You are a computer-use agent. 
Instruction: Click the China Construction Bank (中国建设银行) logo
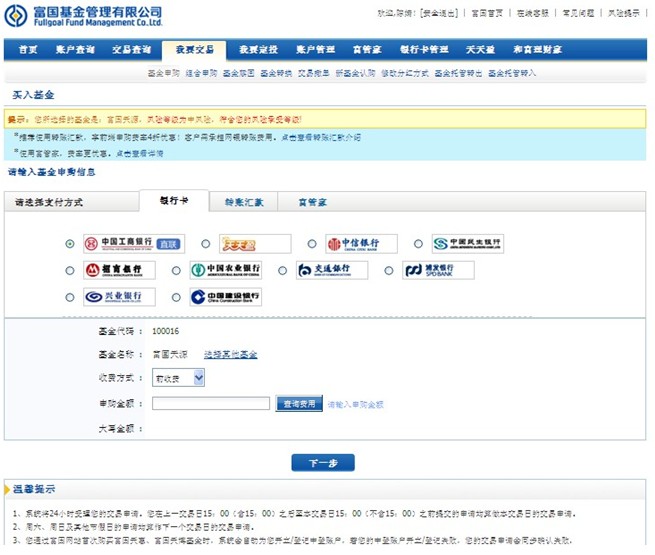[x=226, y=297]
